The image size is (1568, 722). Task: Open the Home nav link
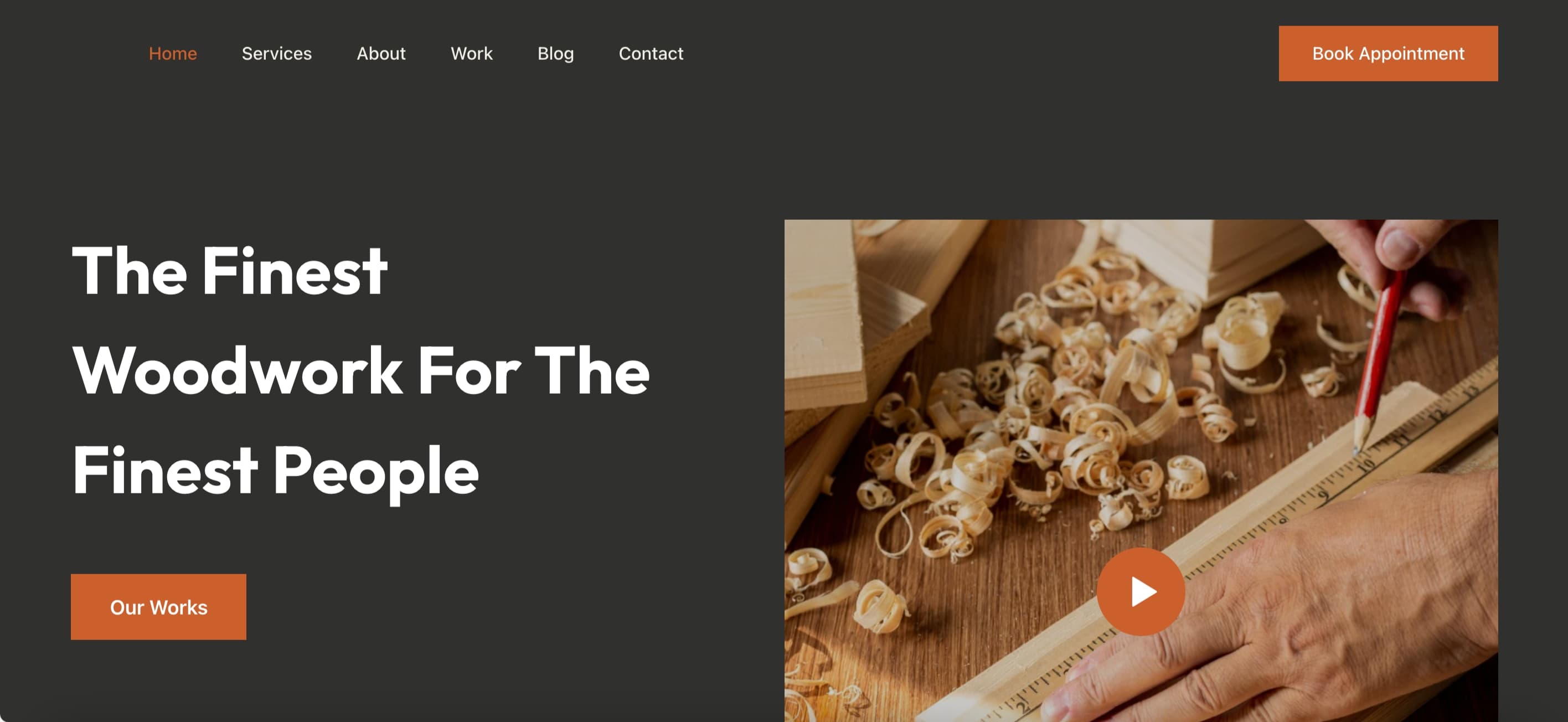173,54
